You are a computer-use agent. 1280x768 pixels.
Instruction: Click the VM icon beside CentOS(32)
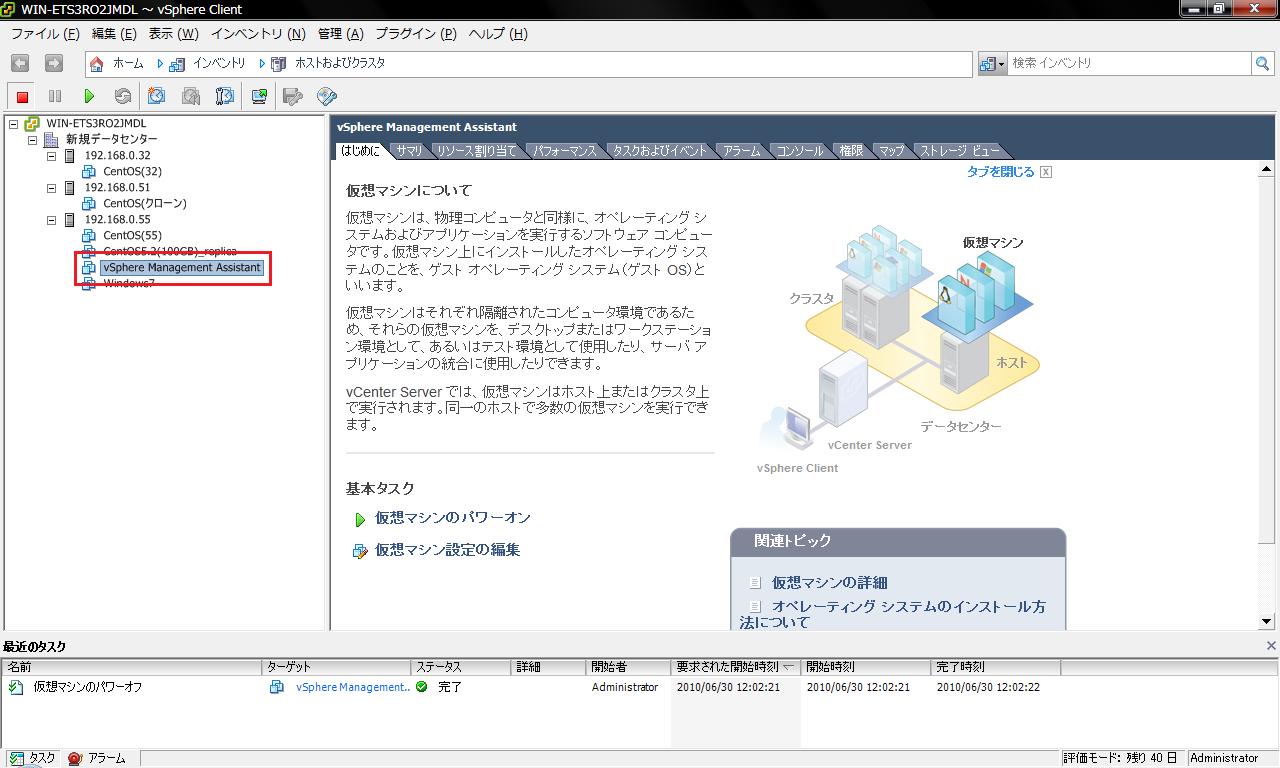[x=89, y=172]
